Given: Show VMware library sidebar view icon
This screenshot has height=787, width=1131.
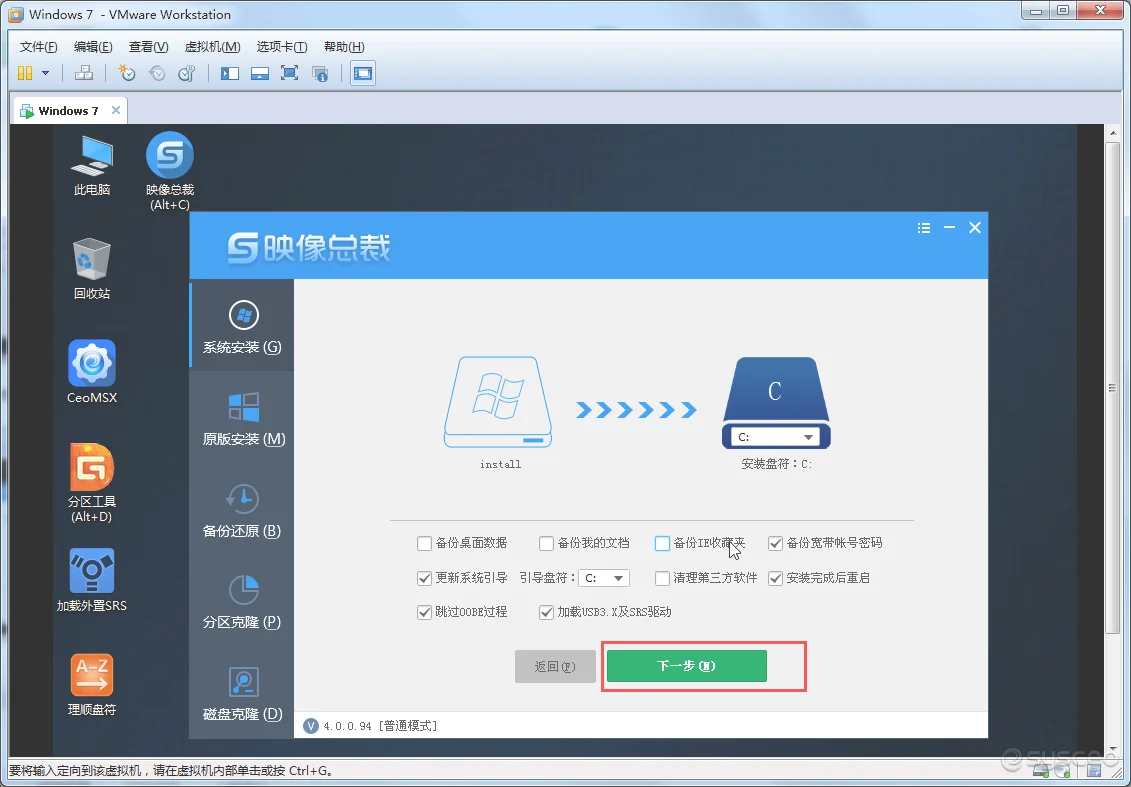Looking at the screenshot, I should 230,73.
